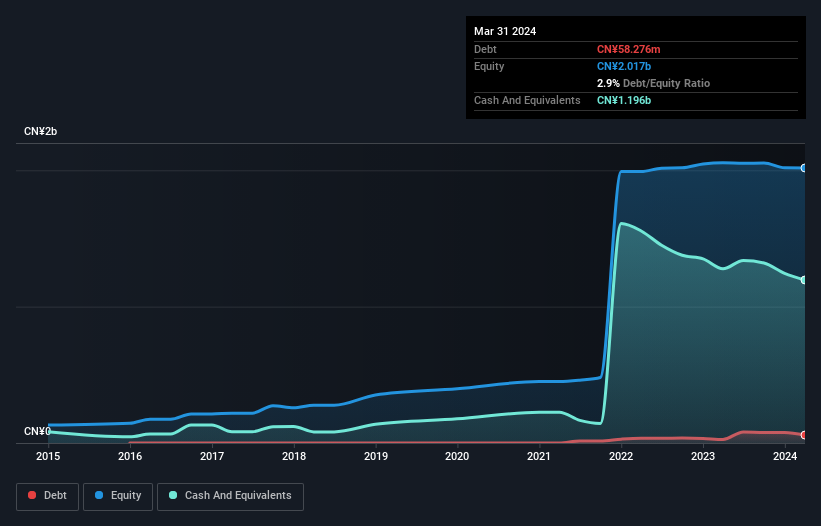
Task: Click Cash And Equivalents label in tooltip
Action: pyautogui.click(x=527, y=100)
